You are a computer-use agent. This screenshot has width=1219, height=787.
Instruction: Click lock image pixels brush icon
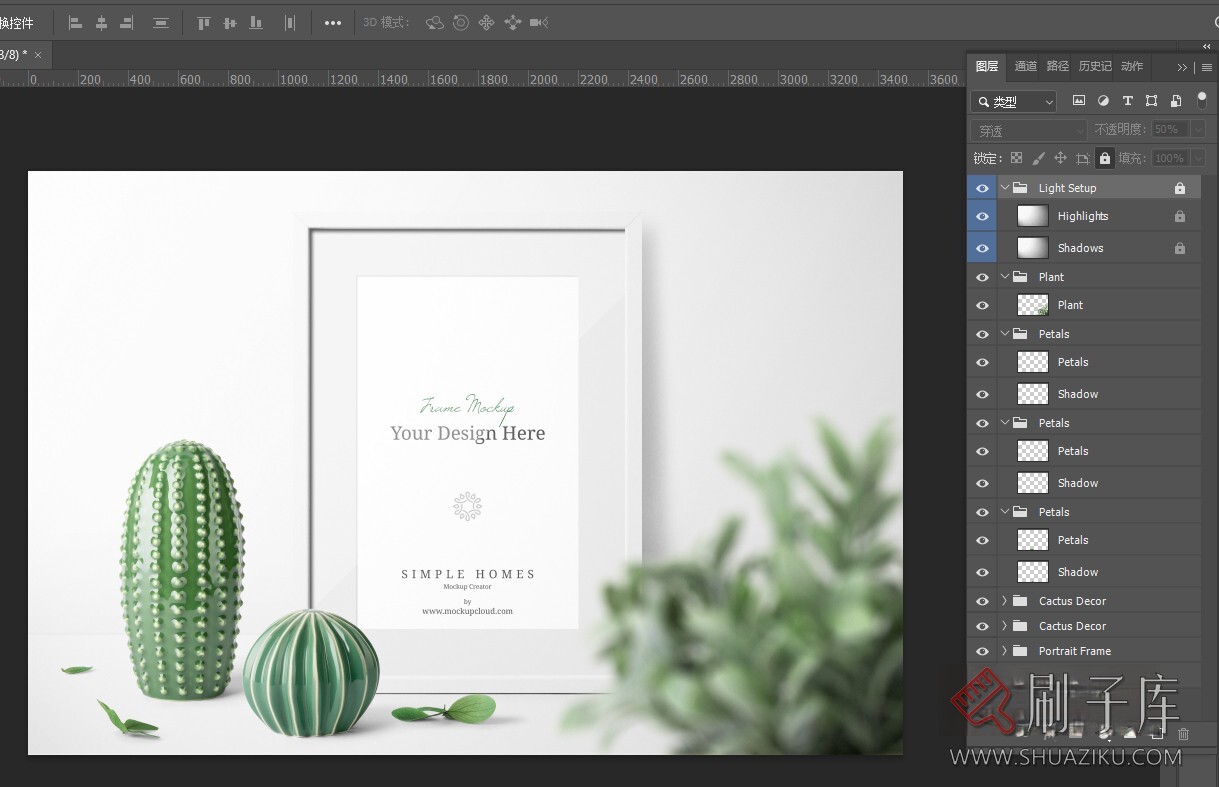(x=1038, y=158)
